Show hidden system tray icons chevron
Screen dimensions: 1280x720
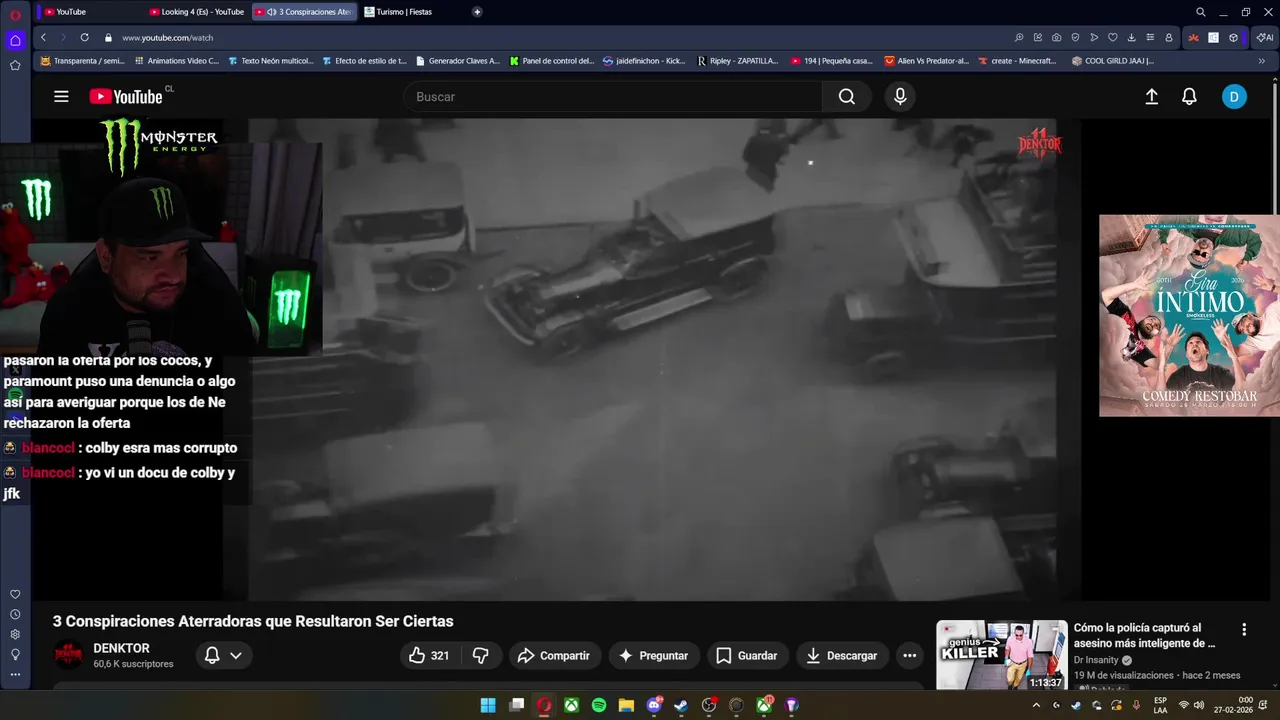point(1035,705)
